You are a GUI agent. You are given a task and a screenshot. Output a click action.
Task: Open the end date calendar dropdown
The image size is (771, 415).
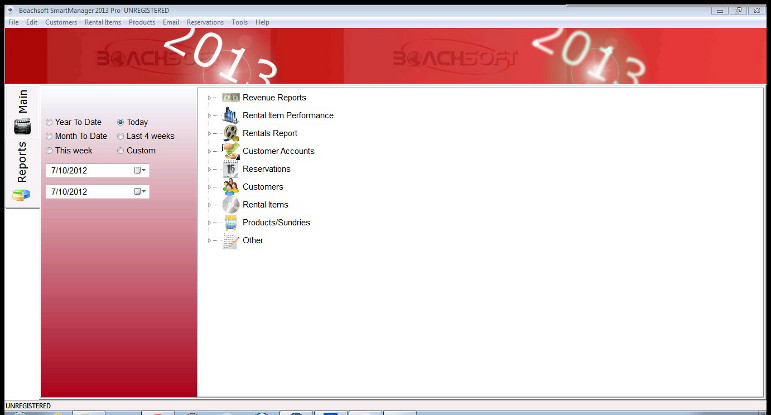[140, 191]
